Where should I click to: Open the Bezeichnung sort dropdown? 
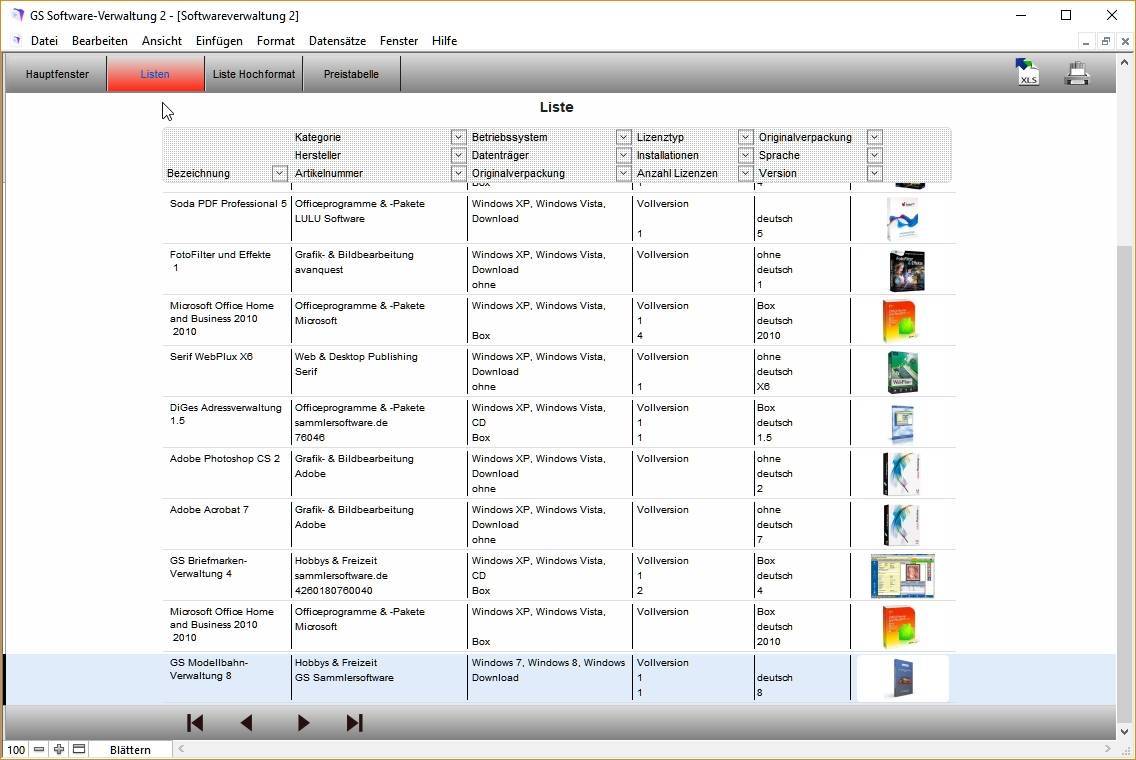(280, 174)
